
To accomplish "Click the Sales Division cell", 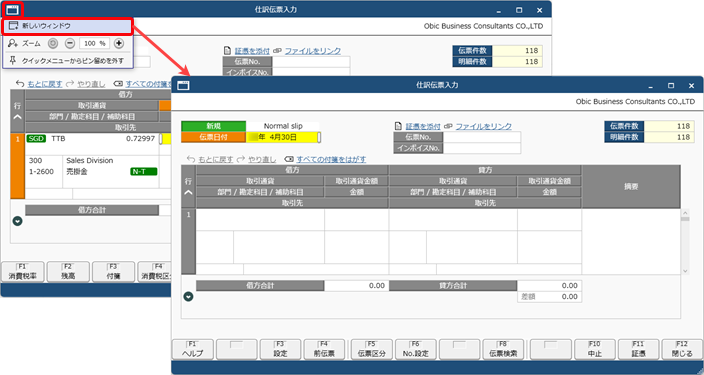I will pos(89,160).
